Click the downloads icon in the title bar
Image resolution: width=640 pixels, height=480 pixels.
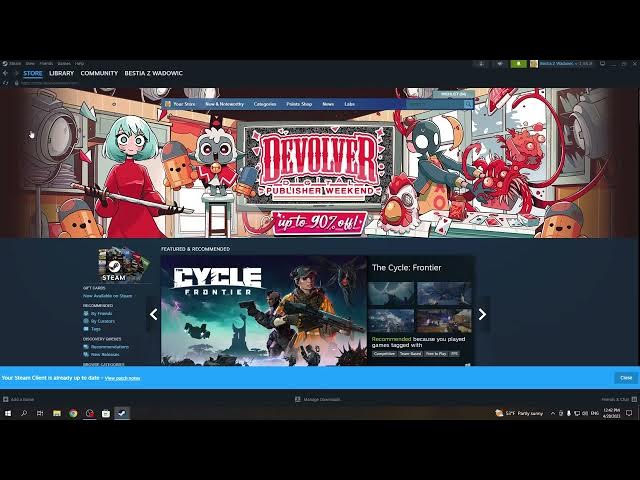tap(482, 64)
